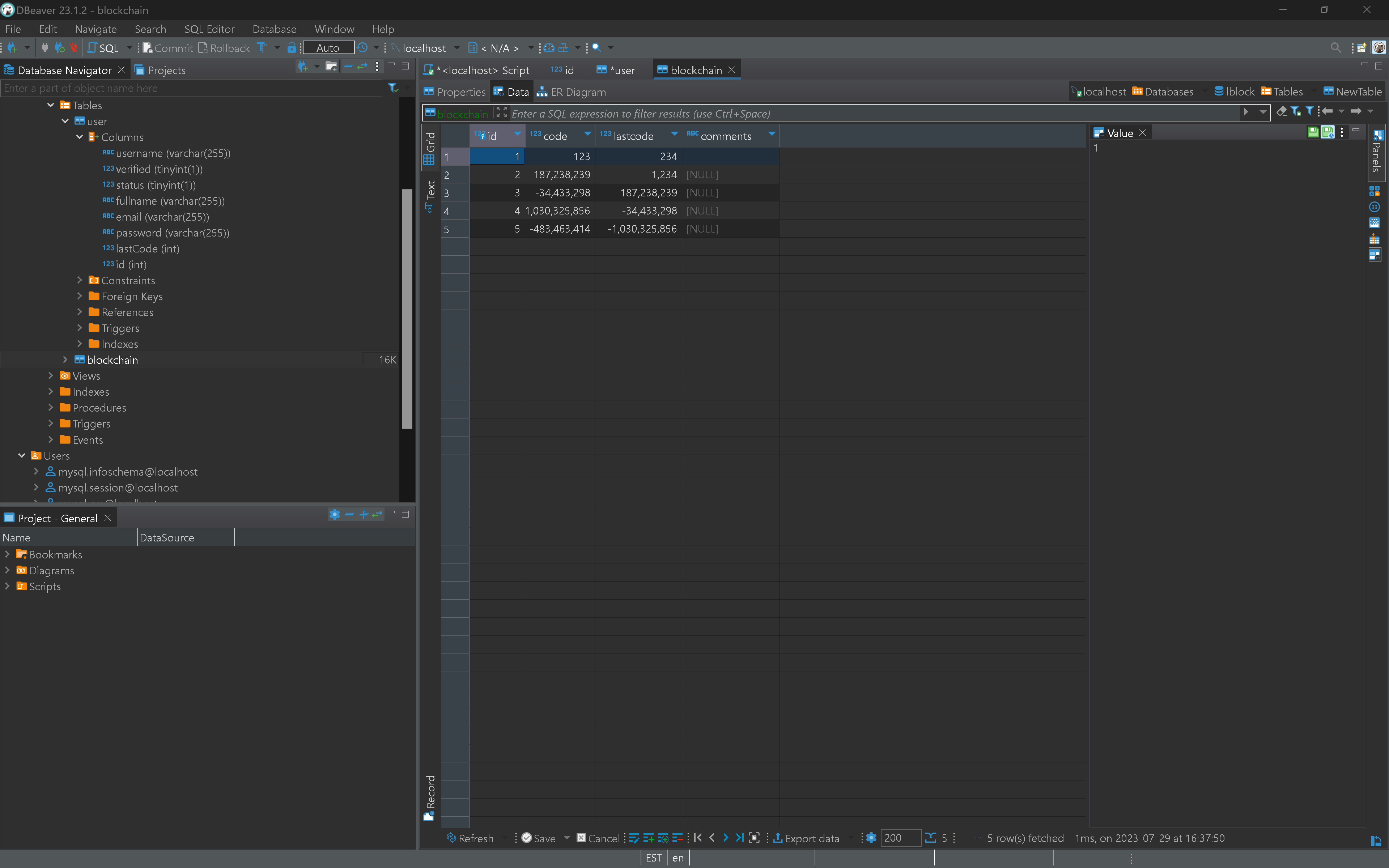Click the Rollback transaction icon
Screen dimensions: 1389x868
203,48
